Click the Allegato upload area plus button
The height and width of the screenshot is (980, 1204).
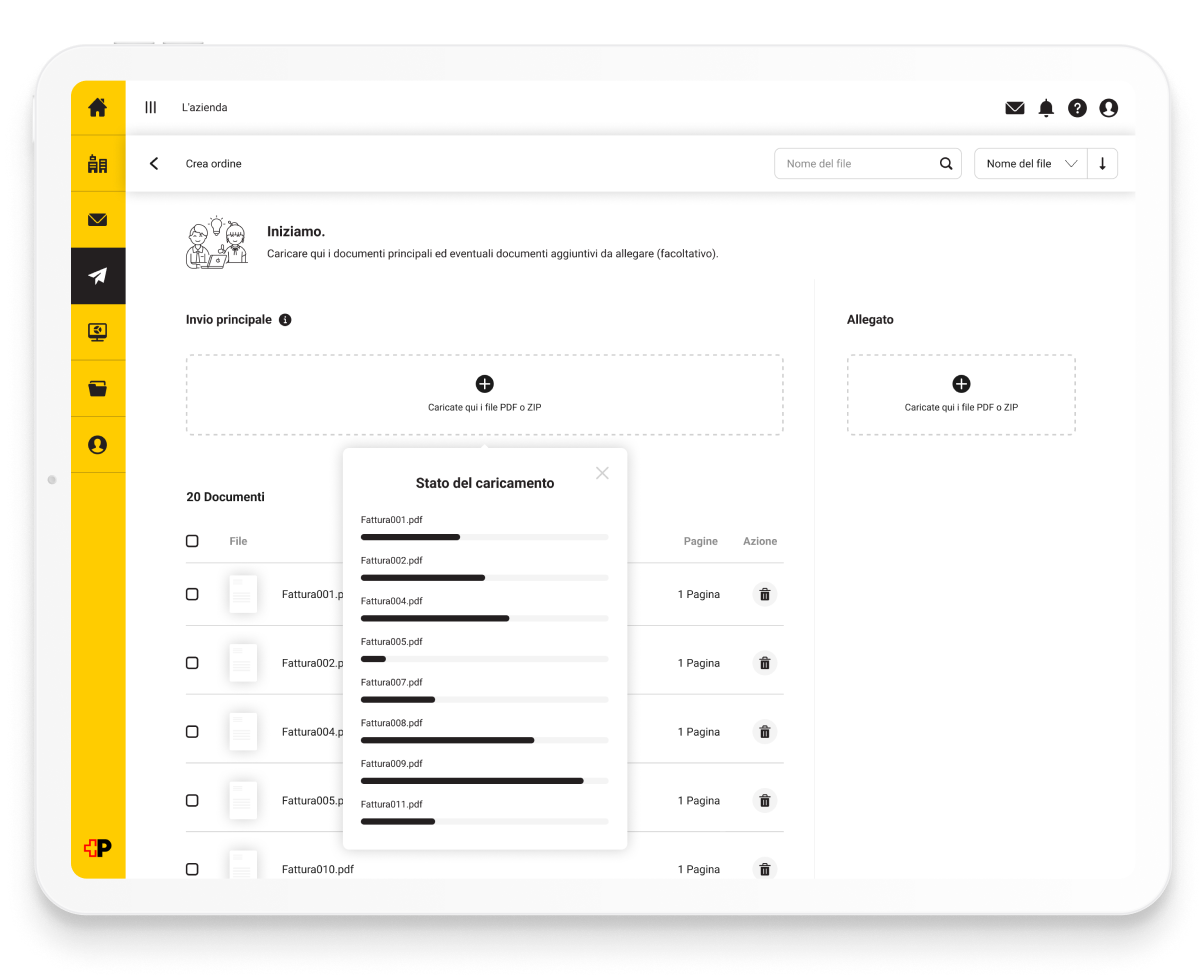pyautogui.click(x=961, y=384)
